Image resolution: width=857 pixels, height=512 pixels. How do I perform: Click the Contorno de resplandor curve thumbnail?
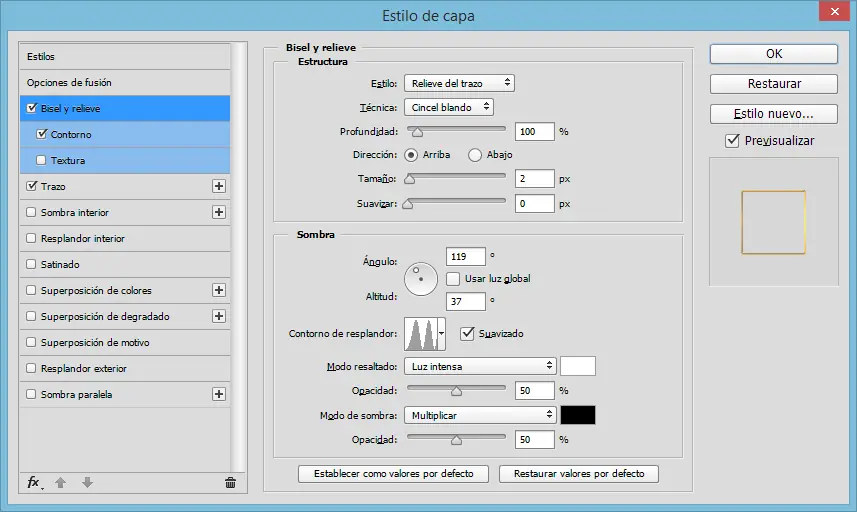click(x=421, y=334)
